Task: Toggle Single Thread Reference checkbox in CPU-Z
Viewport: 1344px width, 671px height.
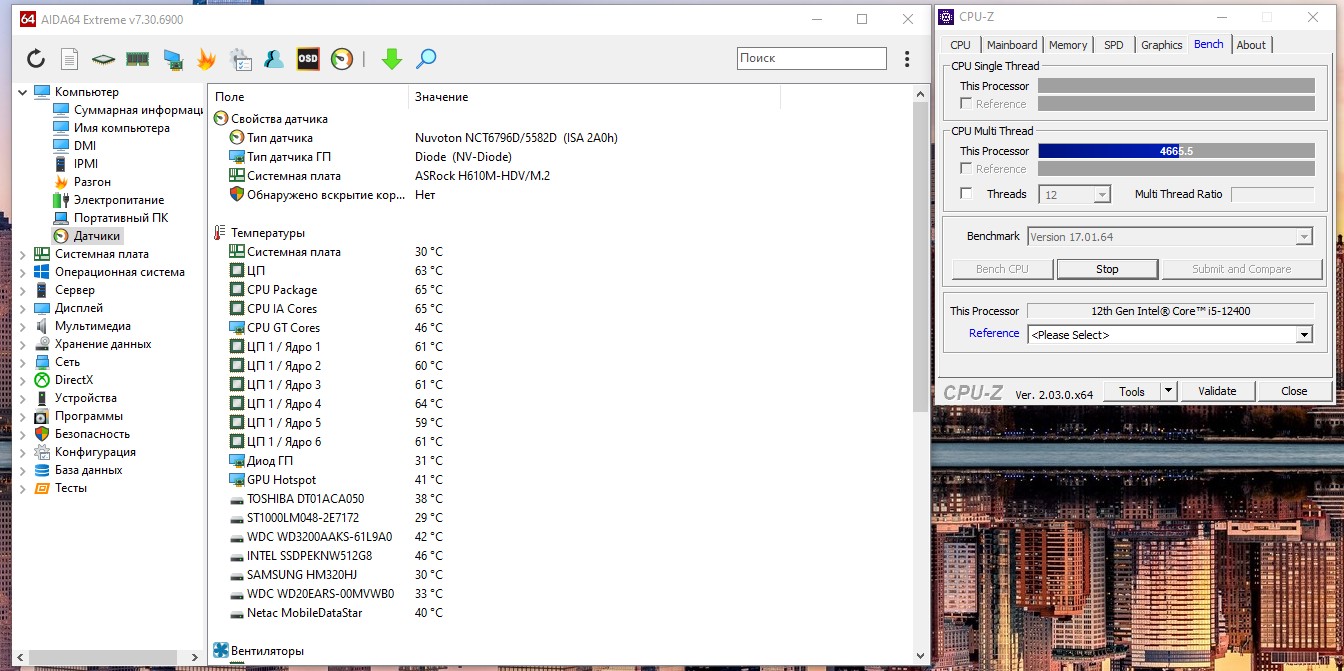Action: click(x=966, y=103)
